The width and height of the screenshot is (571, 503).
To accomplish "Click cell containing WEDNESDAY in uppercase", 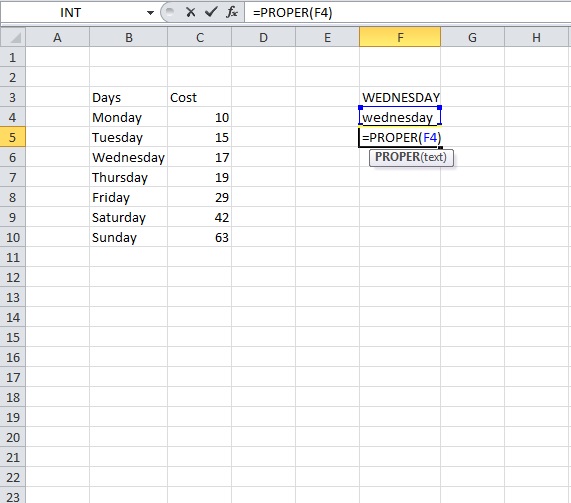I will [400, 97].
